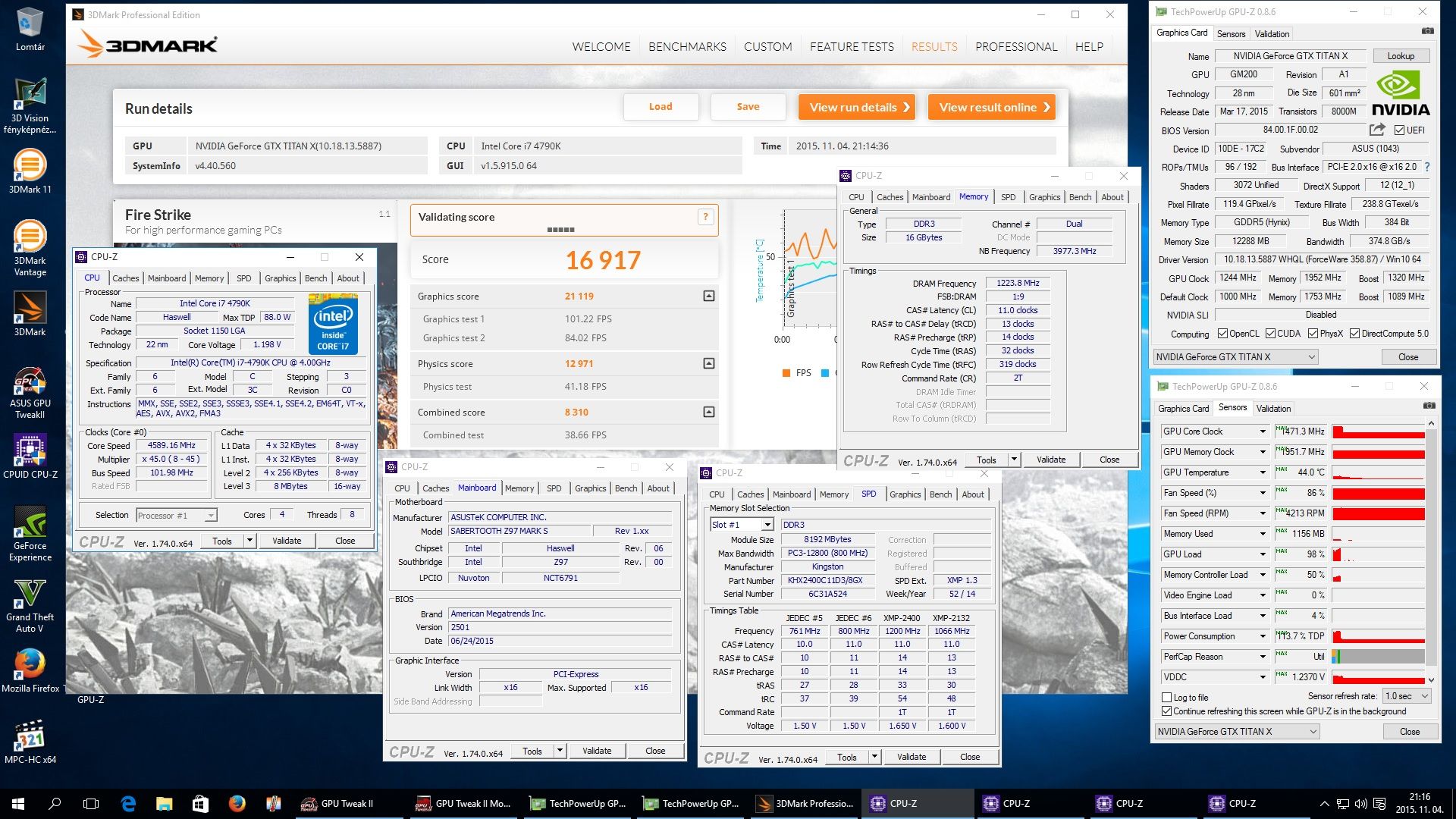Open CPUID CPU-Z desktop shortcut
The image size is (1456, 819).
(30, 457)
